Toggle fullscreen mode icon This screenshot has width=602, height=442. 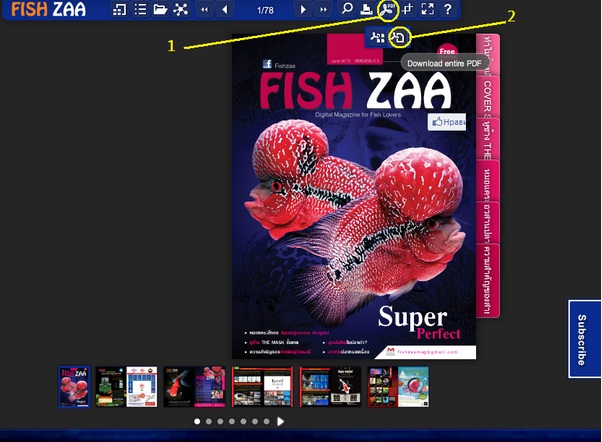[428, 10]
